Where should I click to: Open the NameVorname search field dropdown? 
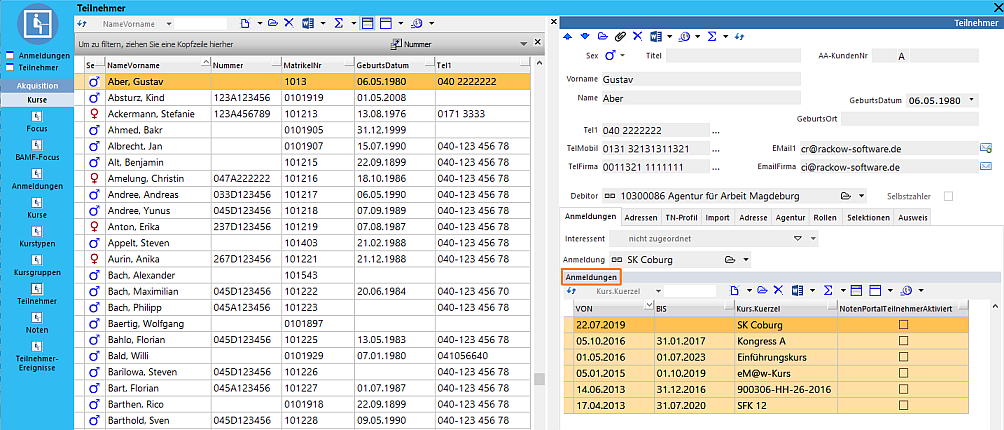pyautogui.click(x=168, y=24)
